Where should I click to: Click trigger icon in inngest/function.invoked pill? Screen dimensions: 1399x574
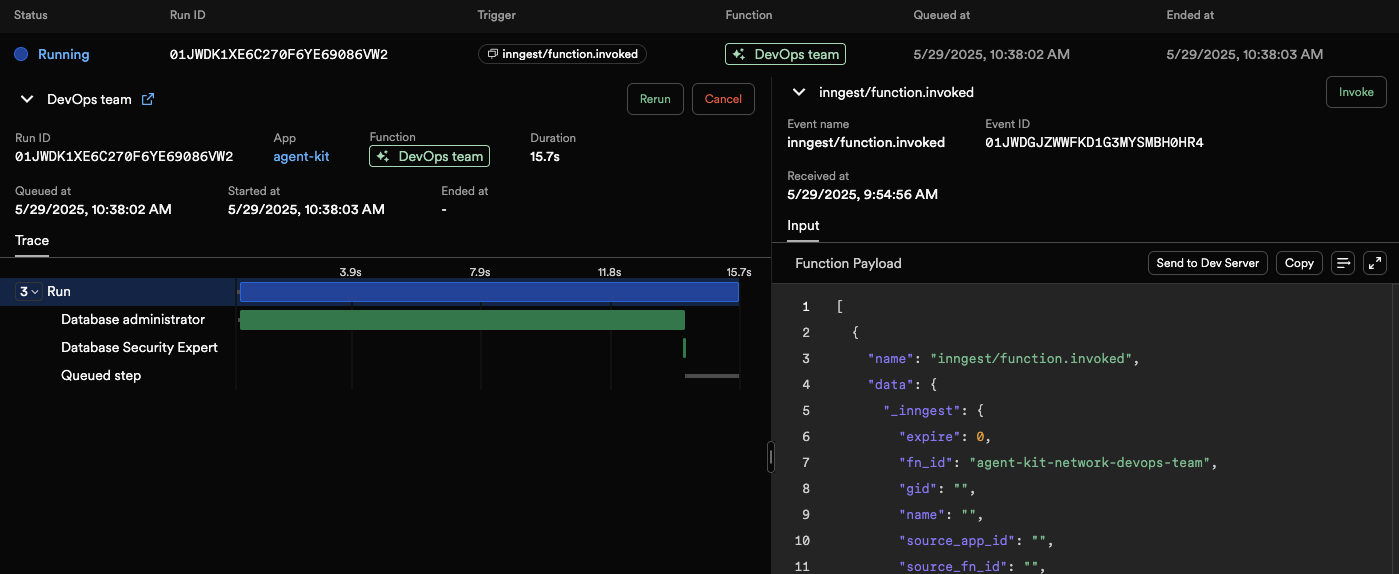tap(493, 54)
